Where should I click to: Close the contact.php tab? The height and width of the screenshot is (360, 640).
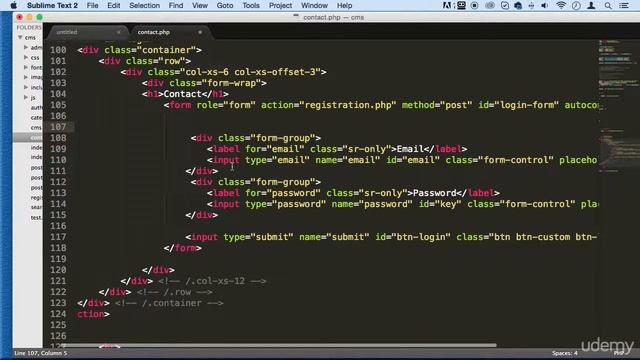pos(200,32)
